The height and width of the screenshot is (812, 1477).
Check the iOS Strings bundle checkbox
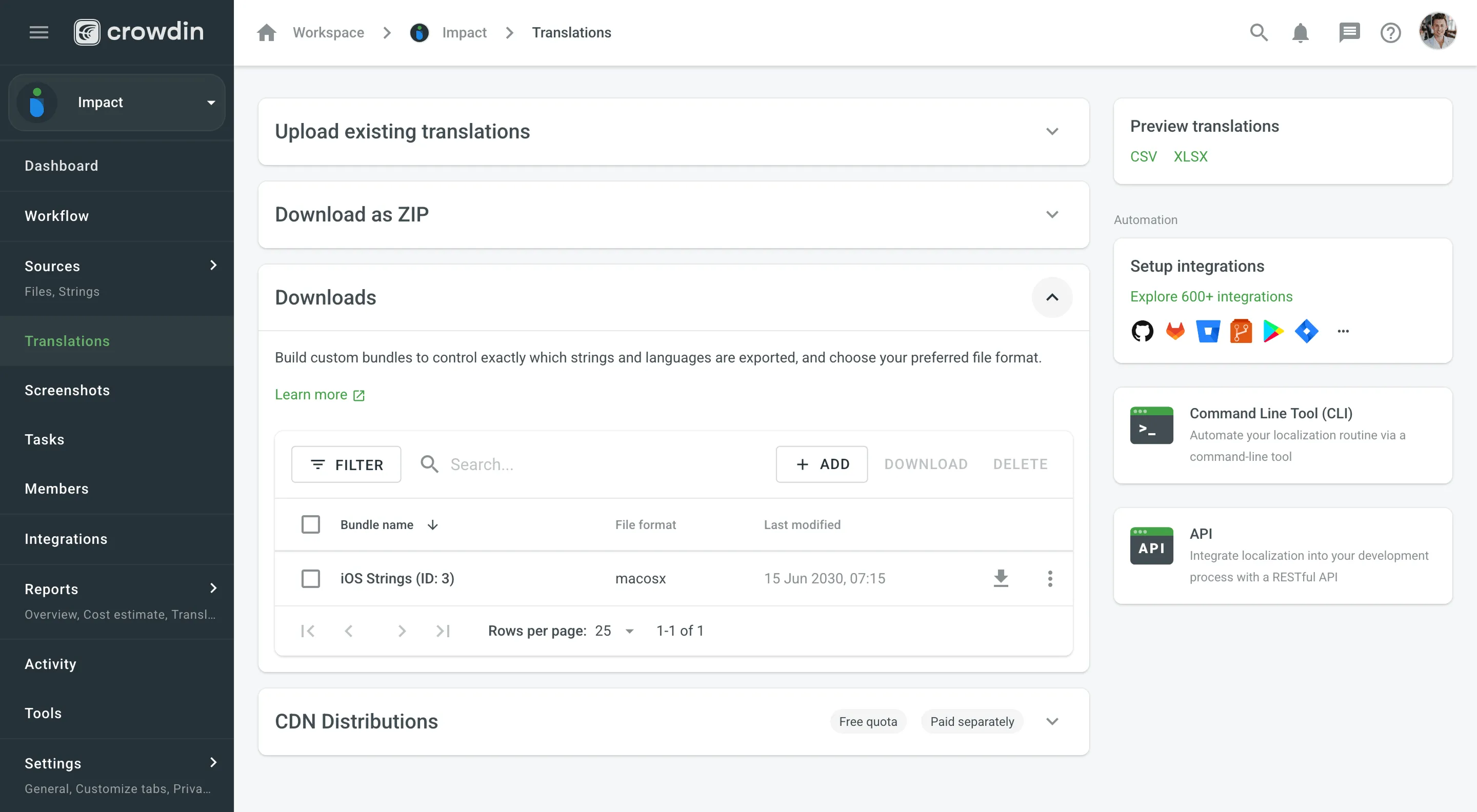tap(310, 578)
